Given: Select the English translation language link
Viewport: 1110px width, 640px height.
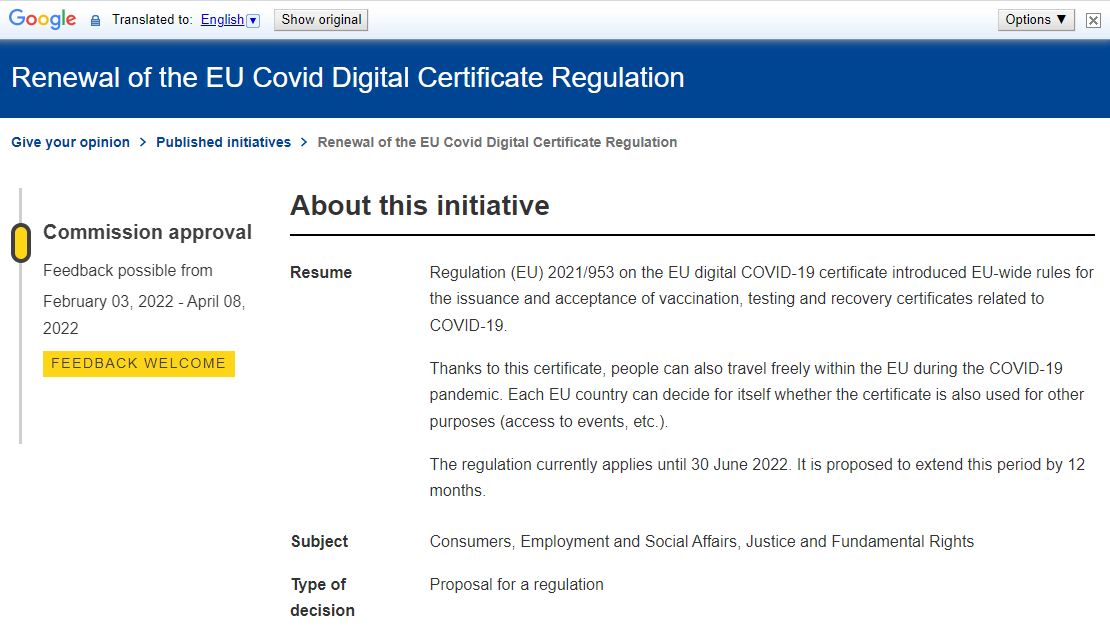Looking at the screenshot, I should coord(222,20).
